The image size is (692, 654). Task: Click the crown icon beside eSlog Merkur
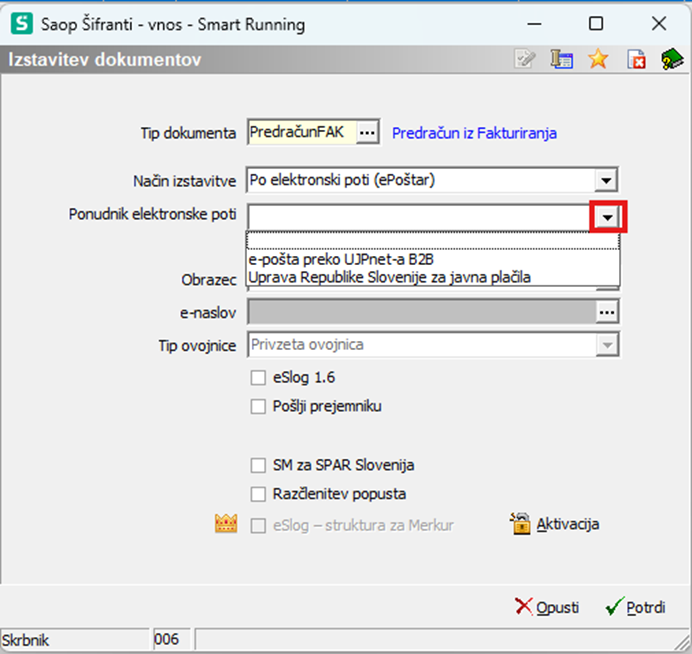[226, 524]
